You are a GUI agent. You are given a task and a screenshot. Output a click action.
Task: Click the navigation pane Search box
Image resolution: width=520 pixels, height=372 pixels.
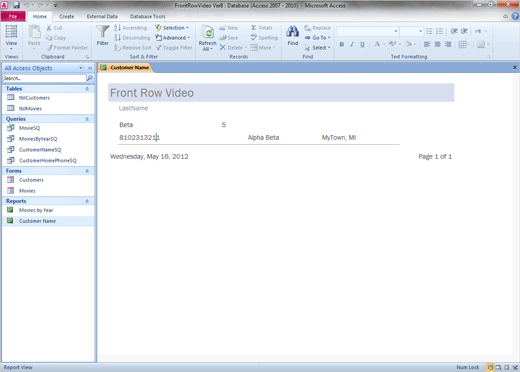(44, 78)
